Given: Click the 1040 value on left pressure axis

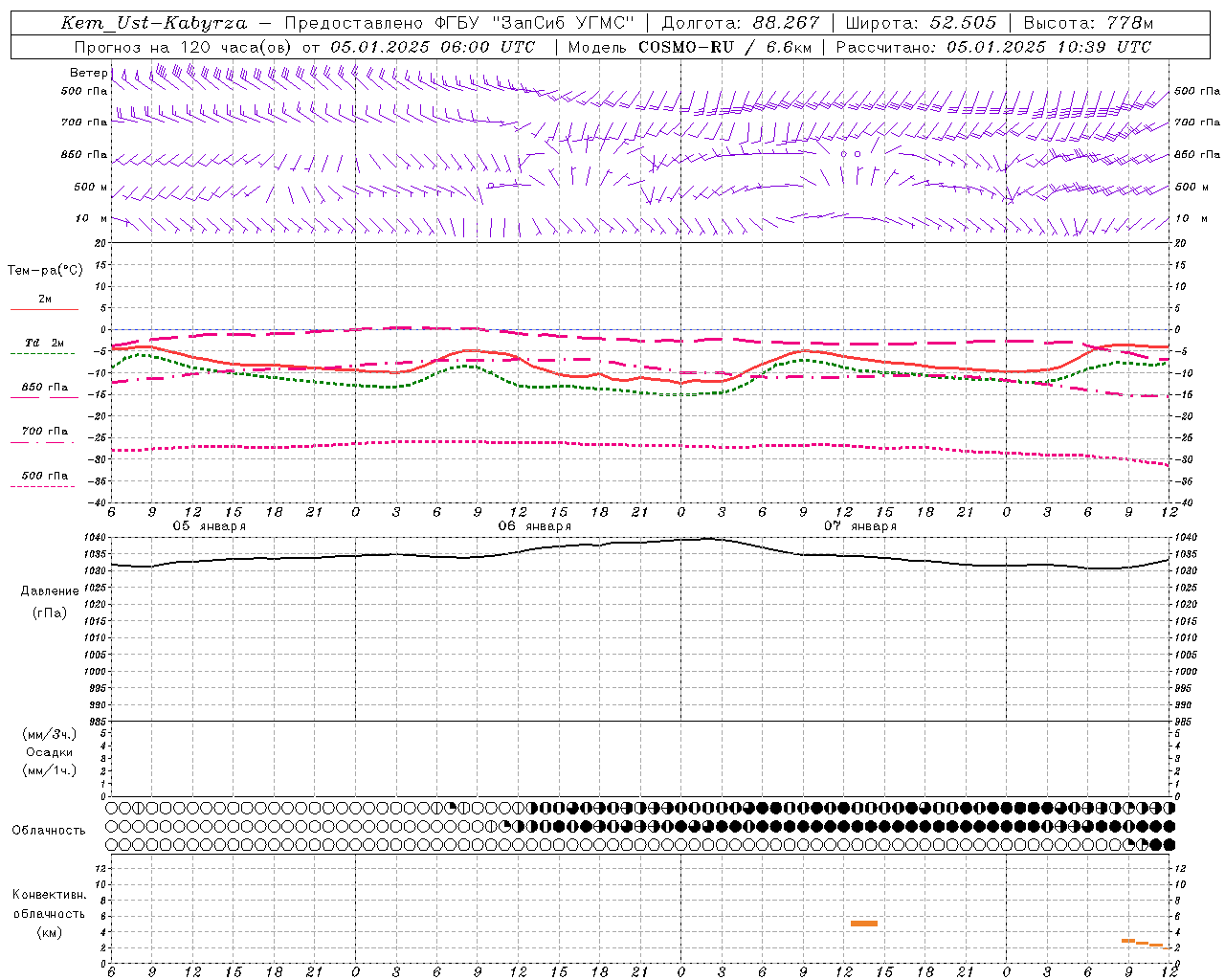Looking at the screenshot, I should tap(97, 538).
